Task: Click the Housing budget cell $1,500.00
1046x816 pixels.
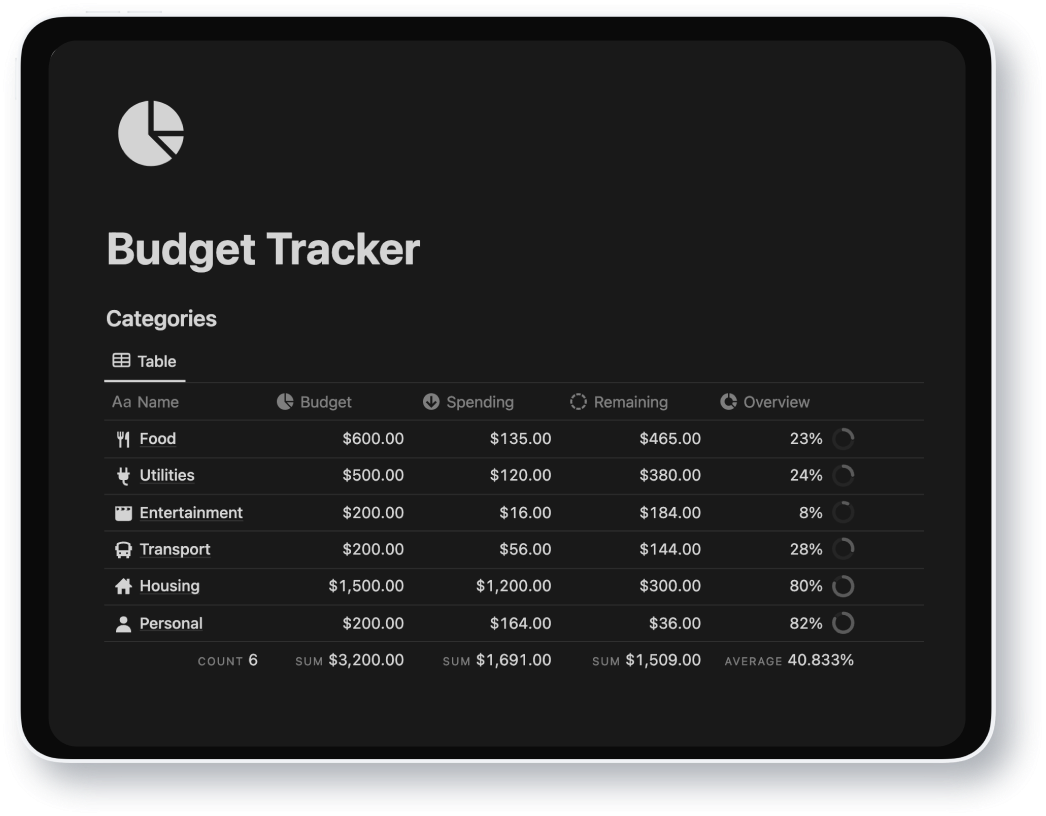Action: coord(366,586)
